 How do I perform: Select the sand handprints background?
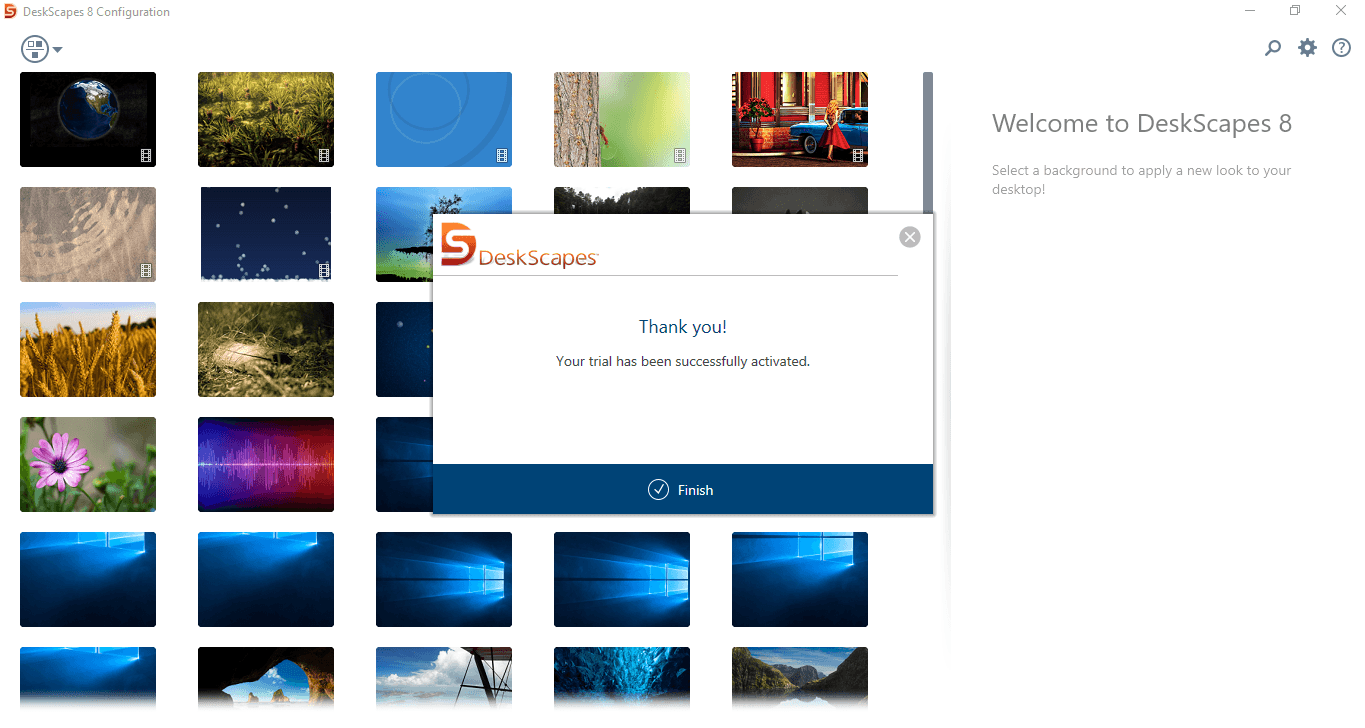click(x=88, y=234)
